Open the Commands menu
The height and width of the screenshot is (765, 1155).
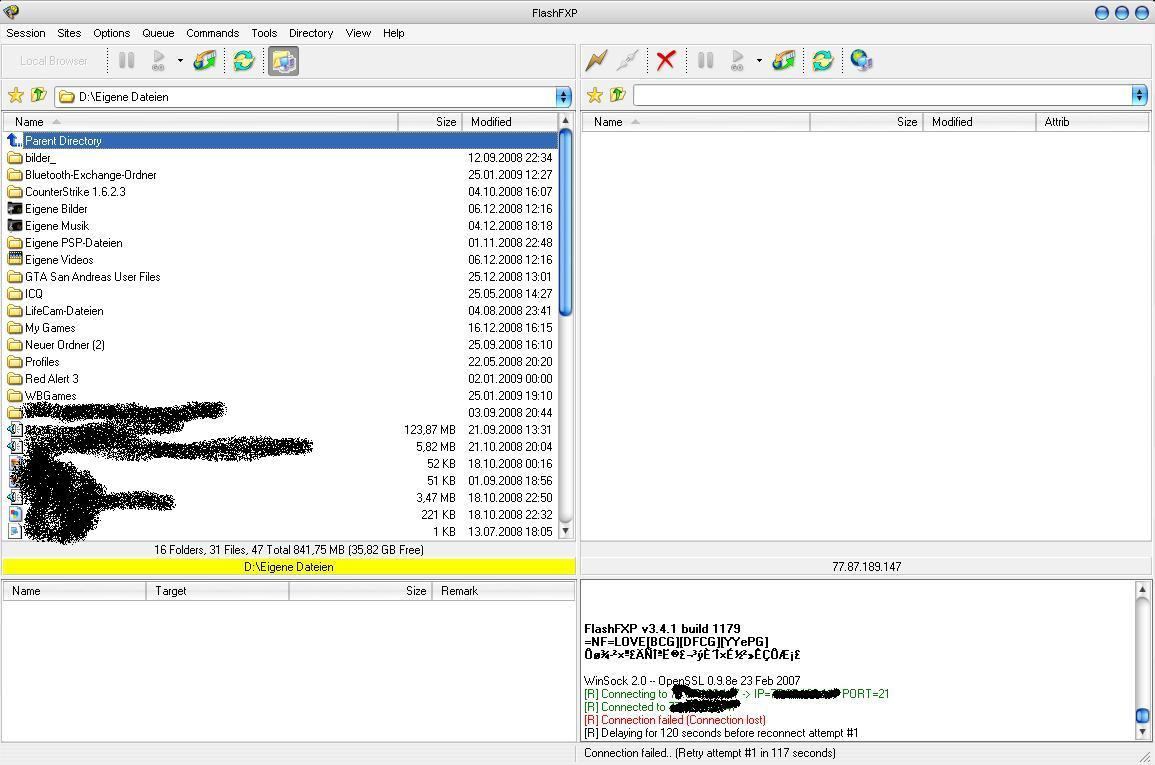tap(212, 33)
